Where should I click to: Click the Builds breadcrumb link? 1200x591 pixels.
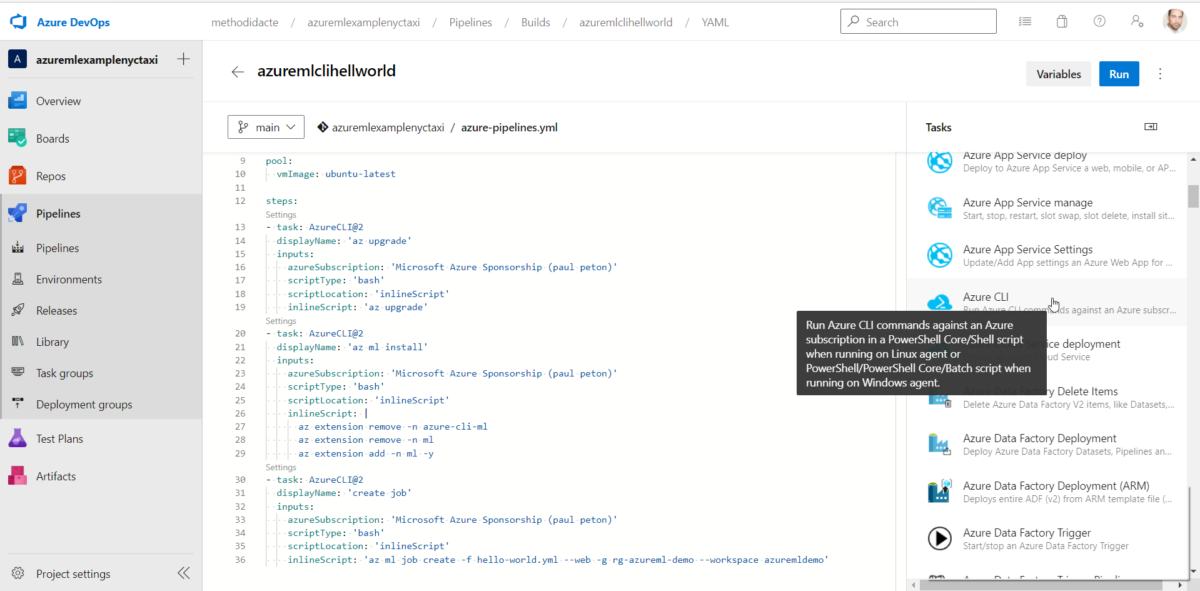point(535,21)
